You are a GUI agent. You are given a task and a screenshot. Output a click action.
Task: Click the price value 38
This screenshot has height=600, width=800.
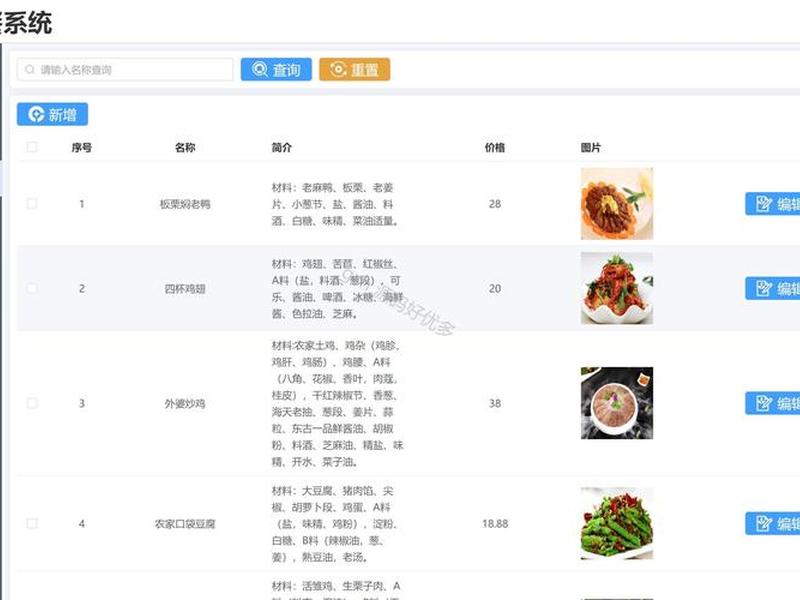point(494,403)
